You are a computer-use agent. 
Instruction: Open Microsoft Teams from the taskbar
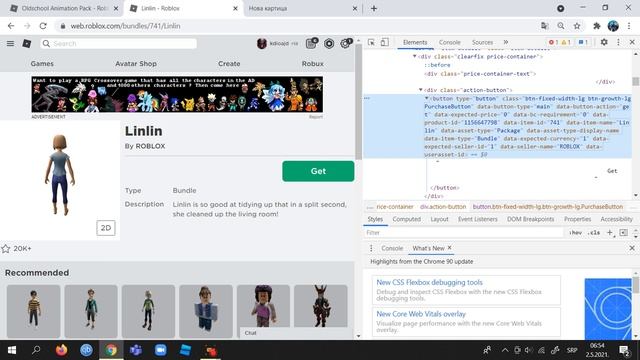136,350
